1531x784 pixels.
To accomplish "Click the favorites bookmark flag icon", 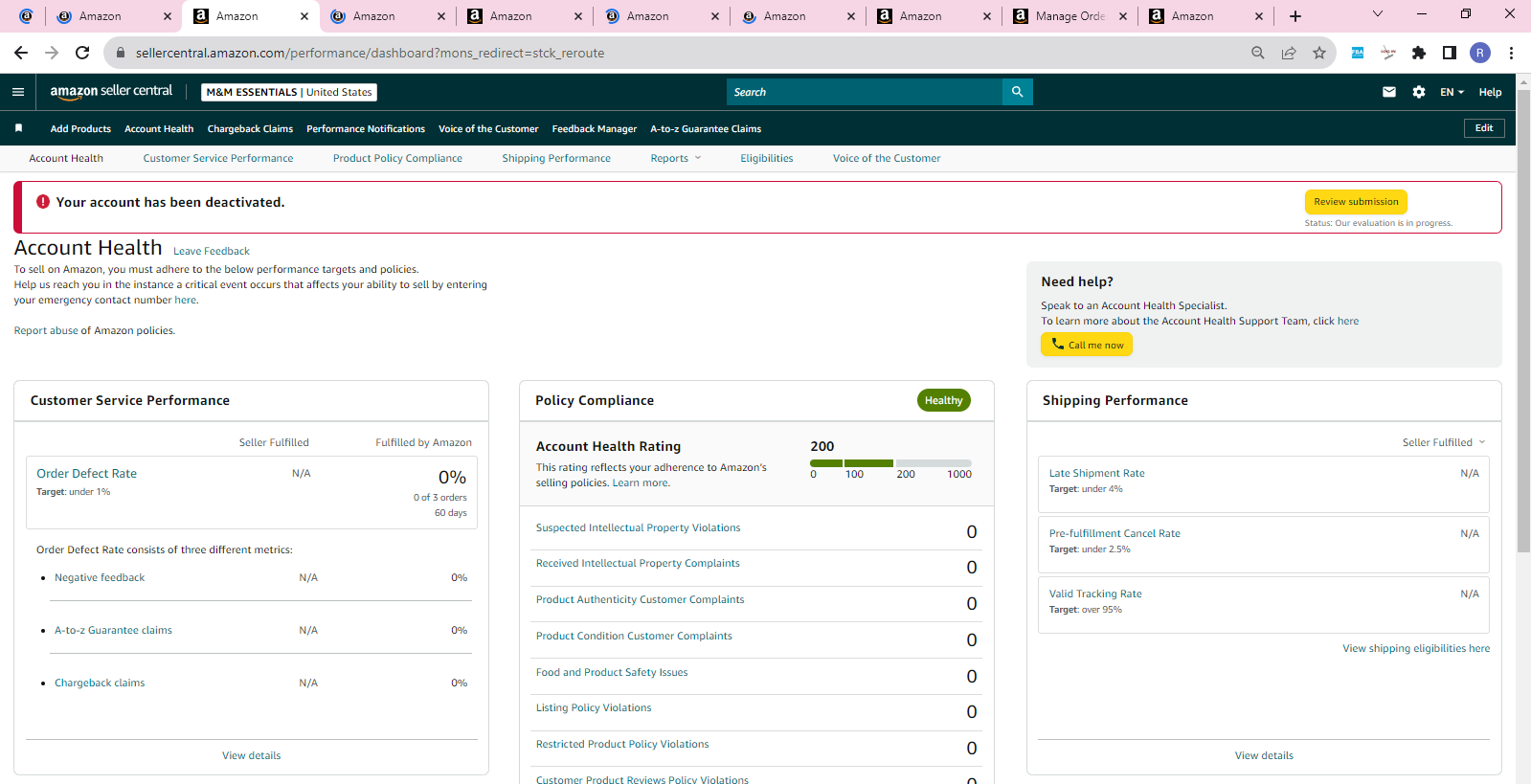I will [18, 128].
